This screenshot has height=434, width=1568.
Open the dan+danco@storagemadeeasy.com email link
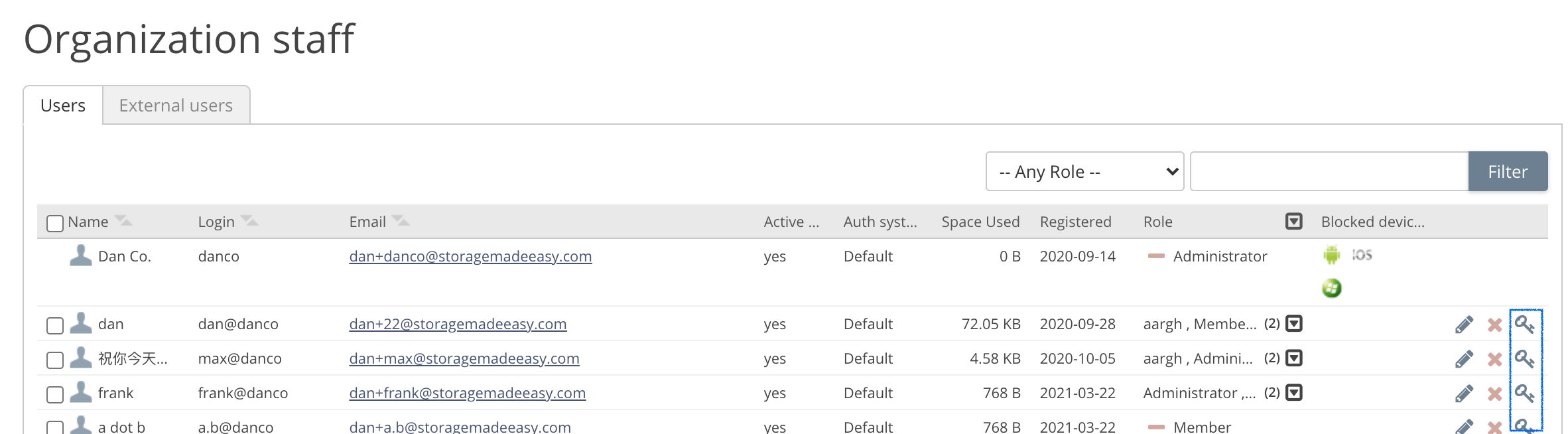tap(470, 257)
